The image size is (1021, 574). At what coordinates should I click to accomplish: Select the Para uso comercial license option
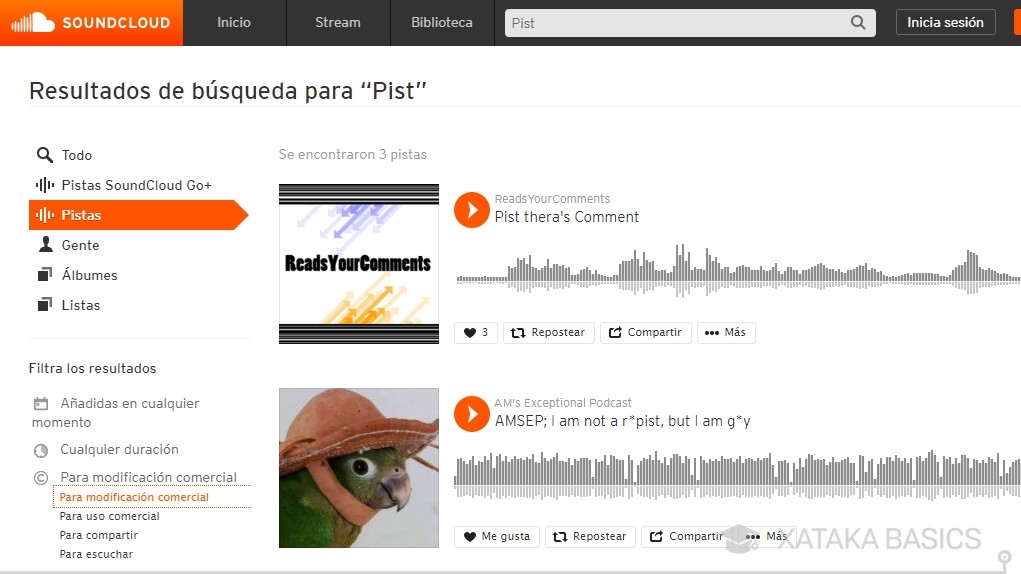point(109,516)
